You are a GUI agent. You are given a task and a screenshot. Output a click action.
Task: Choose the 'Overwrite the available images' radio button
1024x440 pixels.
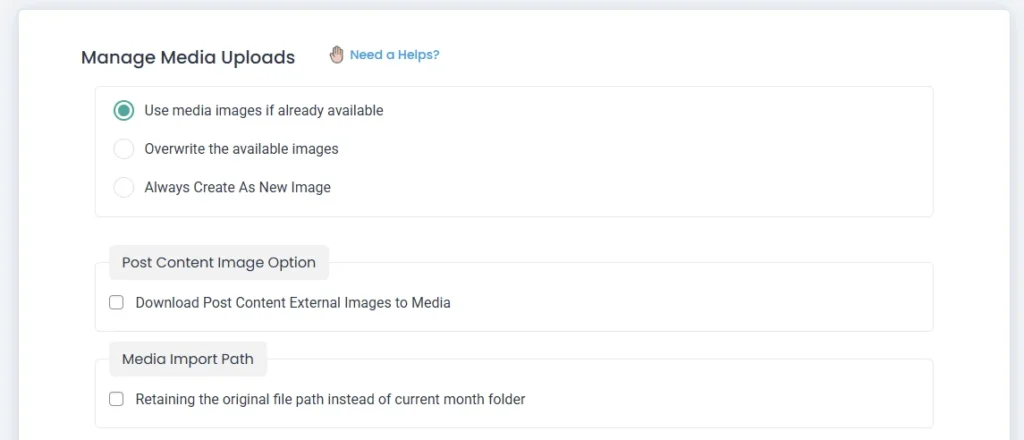[124, 149]
